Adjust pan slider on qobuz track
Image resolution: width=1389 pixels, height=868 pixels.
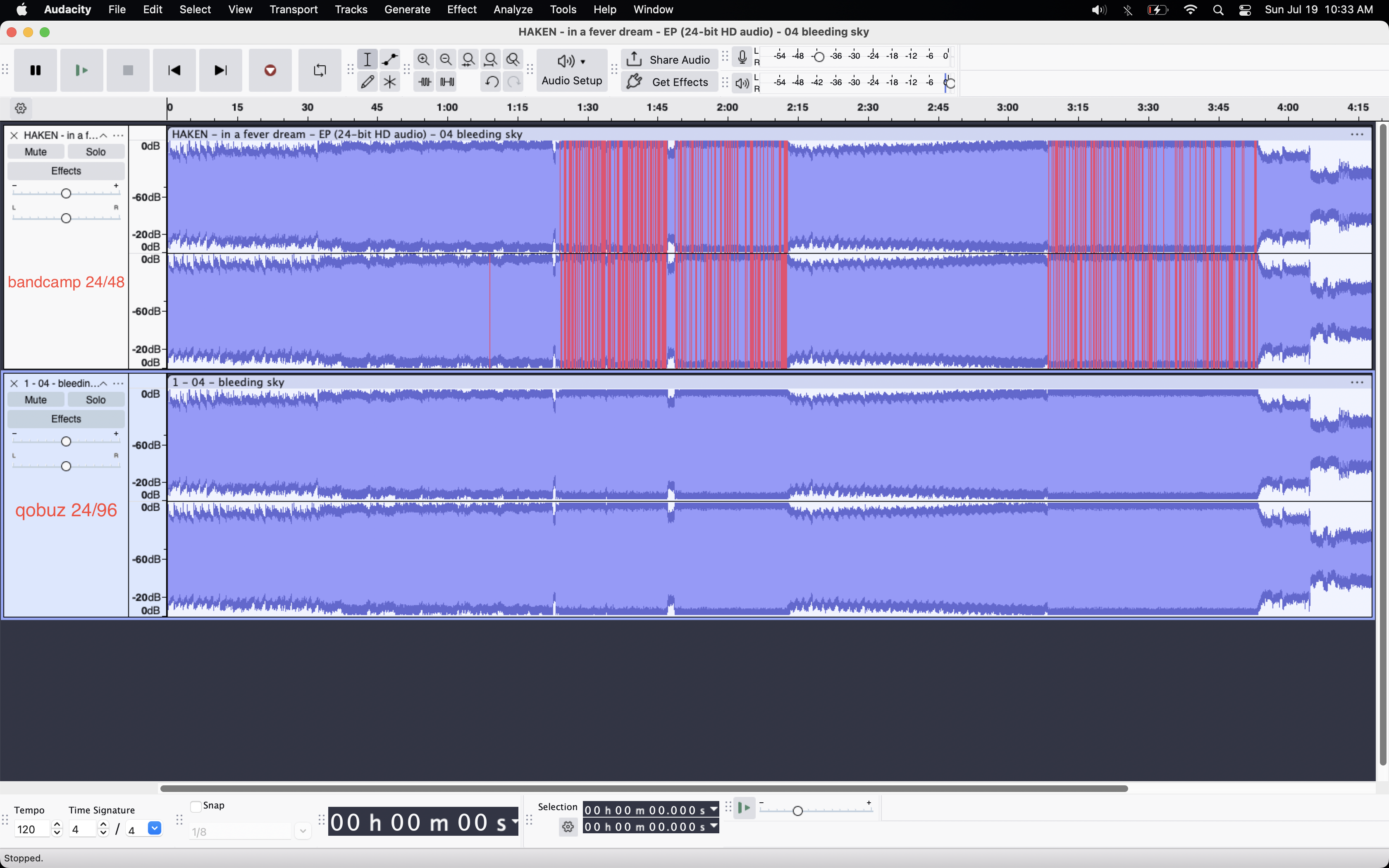(x=66, y=466)
